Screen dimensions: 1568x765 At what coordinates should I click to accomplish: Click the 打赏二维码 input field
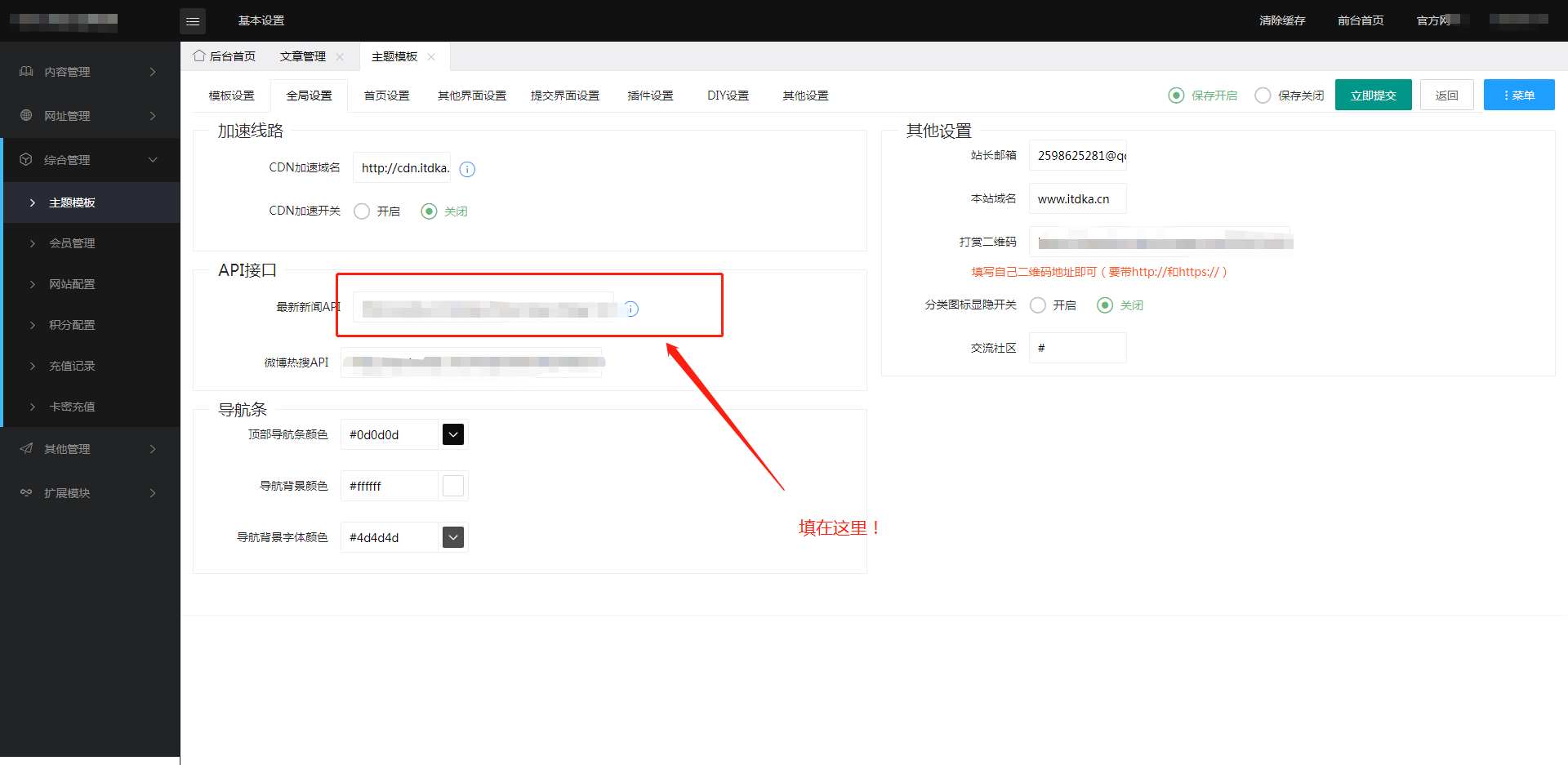click(1160, 242)
